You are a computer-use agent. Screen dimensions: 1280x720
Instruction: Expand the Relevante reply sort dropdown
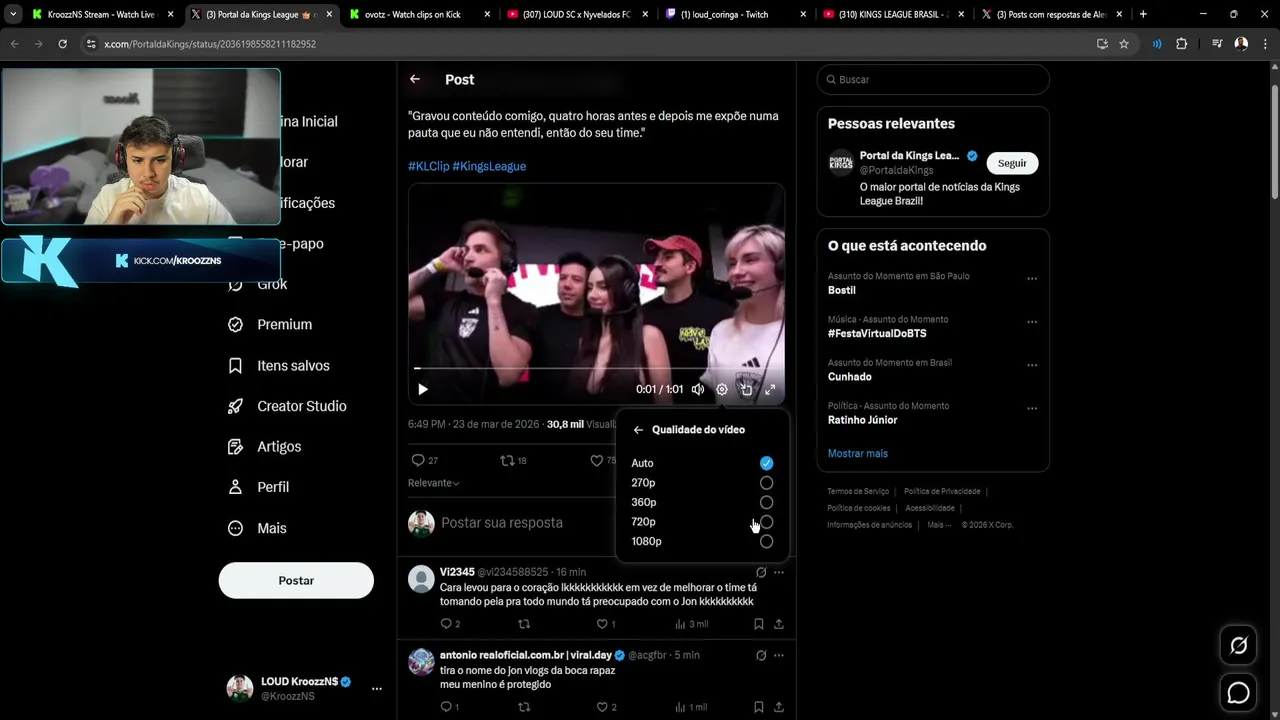(433, 483)
